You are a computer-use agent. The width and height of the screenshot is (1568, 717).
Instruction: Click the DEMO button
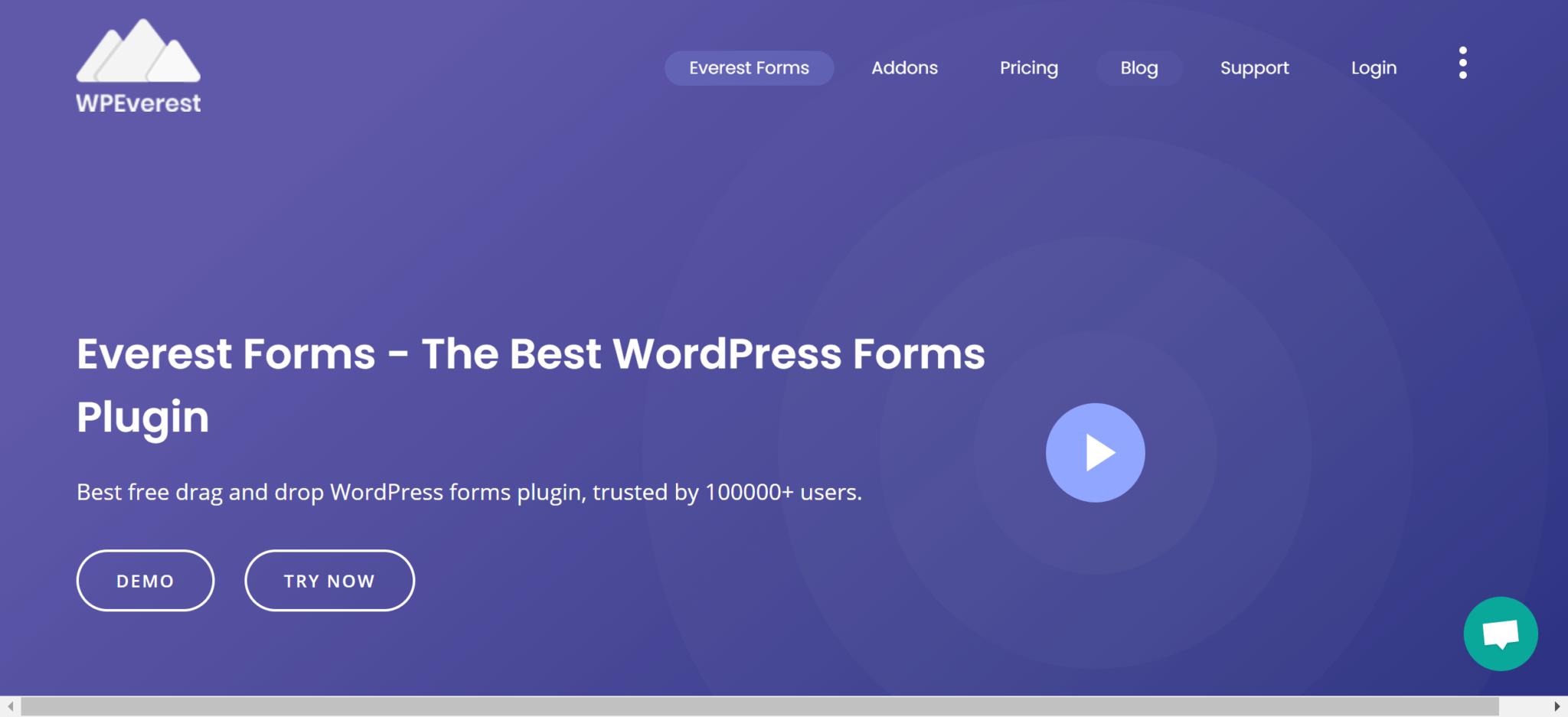click(x=145, y=581)
